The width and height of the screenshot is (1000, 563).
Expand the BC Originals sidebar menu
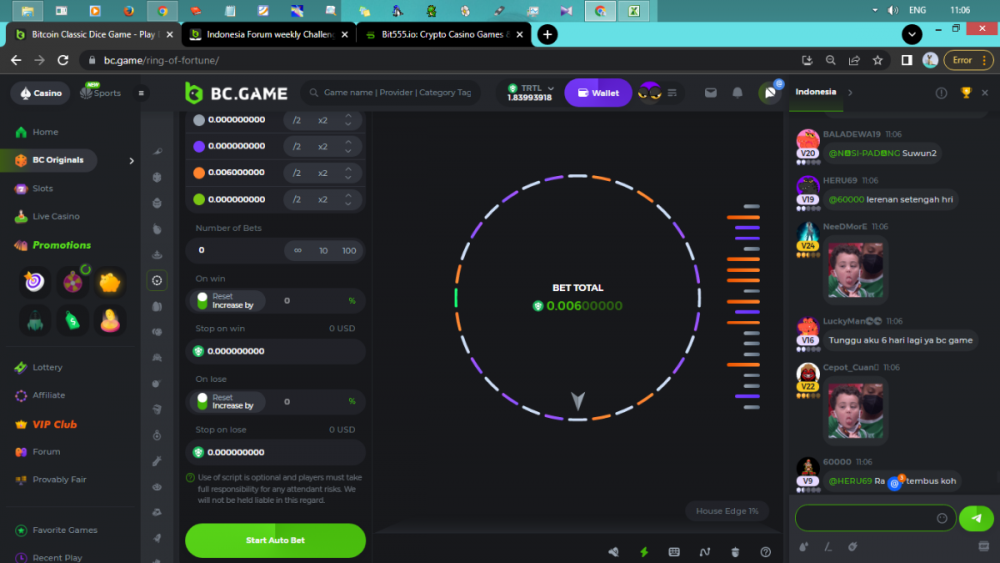(x=131, y=160)
